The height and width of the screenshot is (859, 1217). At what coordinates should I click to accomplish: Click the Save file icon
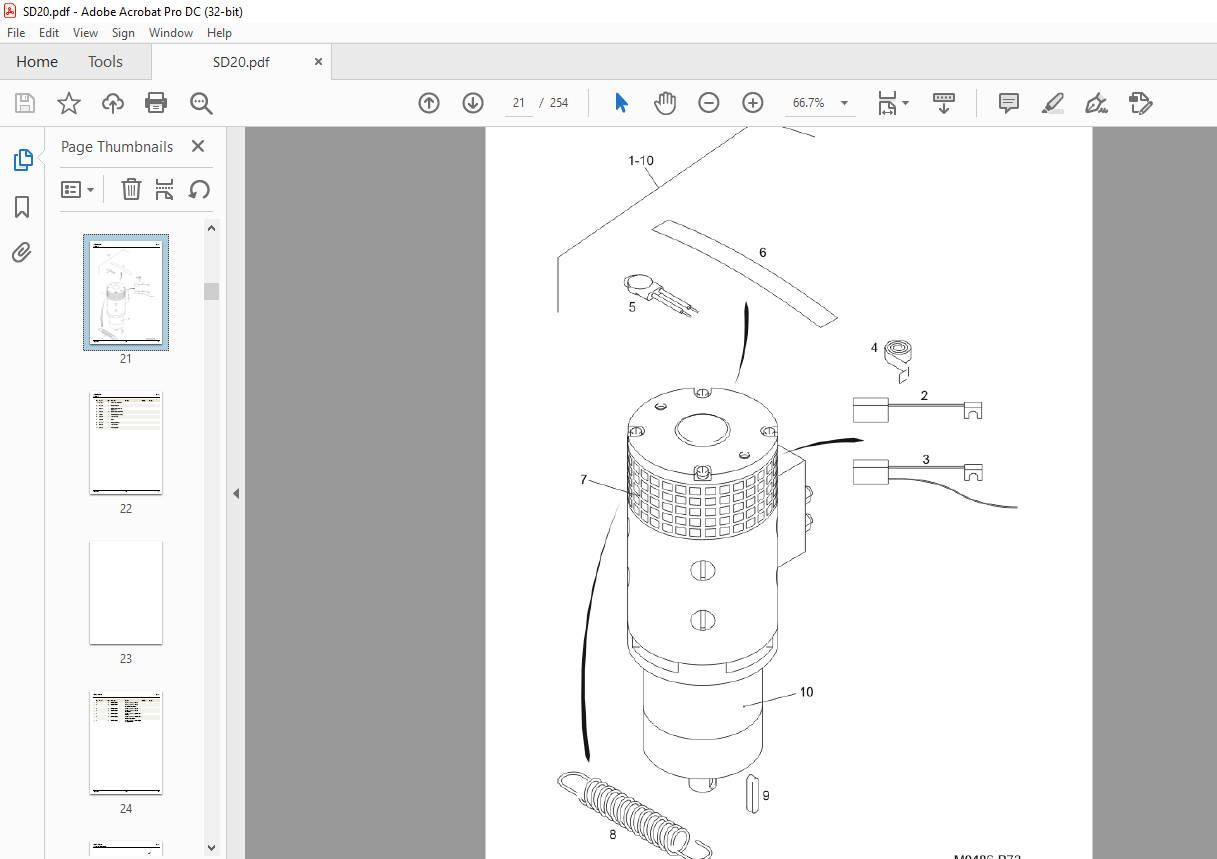coord(25,103)
